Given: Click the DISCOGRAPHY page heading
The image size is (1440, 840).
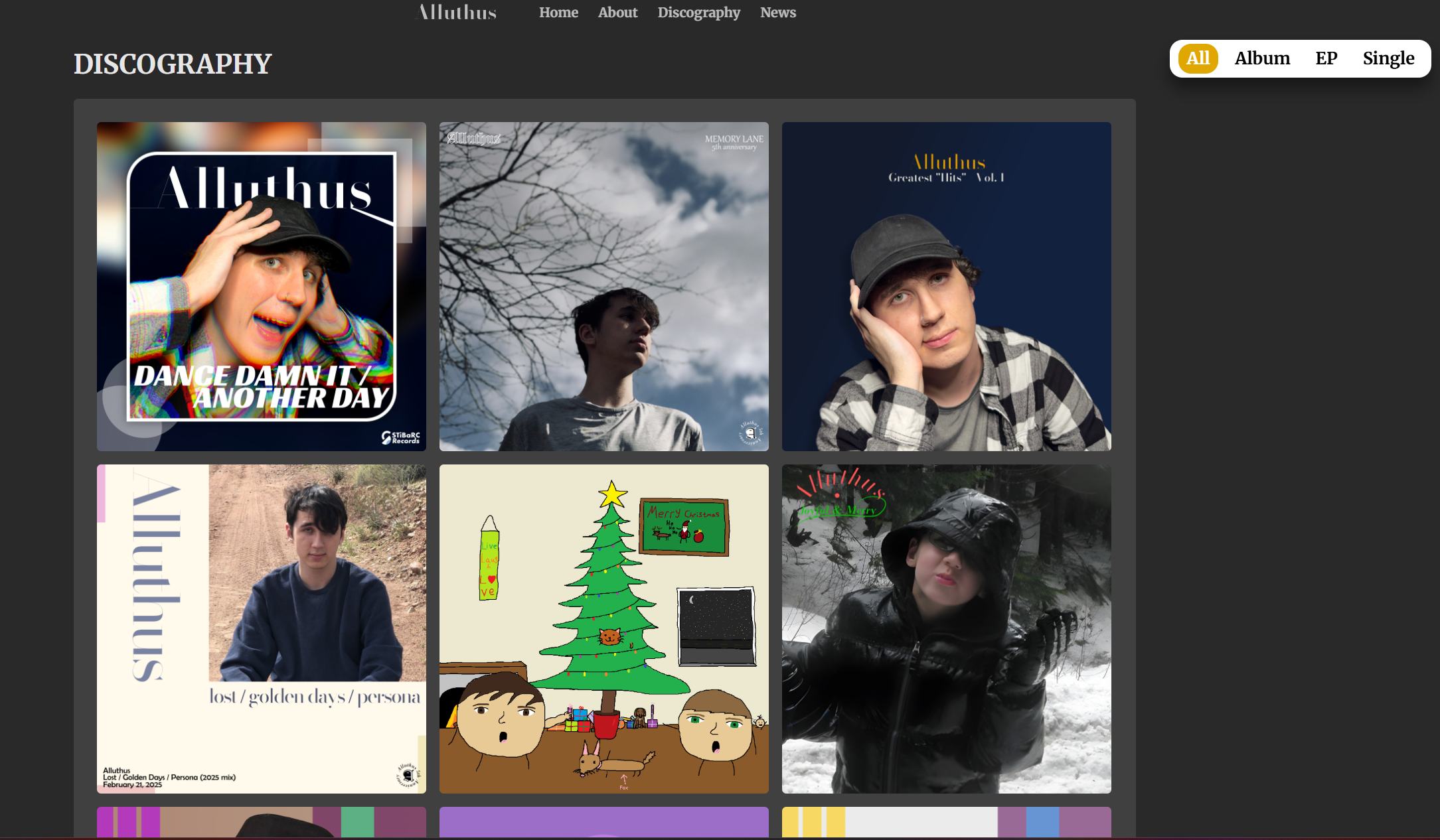Looking at the screenshot, I should click(173, 64).
